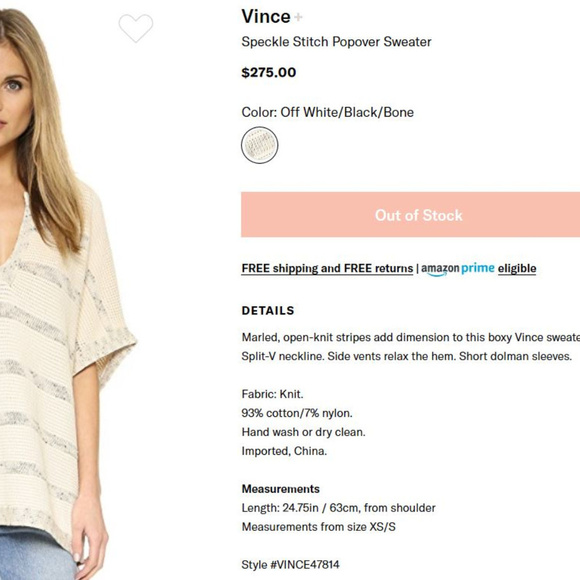
Task: Select the Off White/Black/Bone color swatch
Action: (260, 145)
